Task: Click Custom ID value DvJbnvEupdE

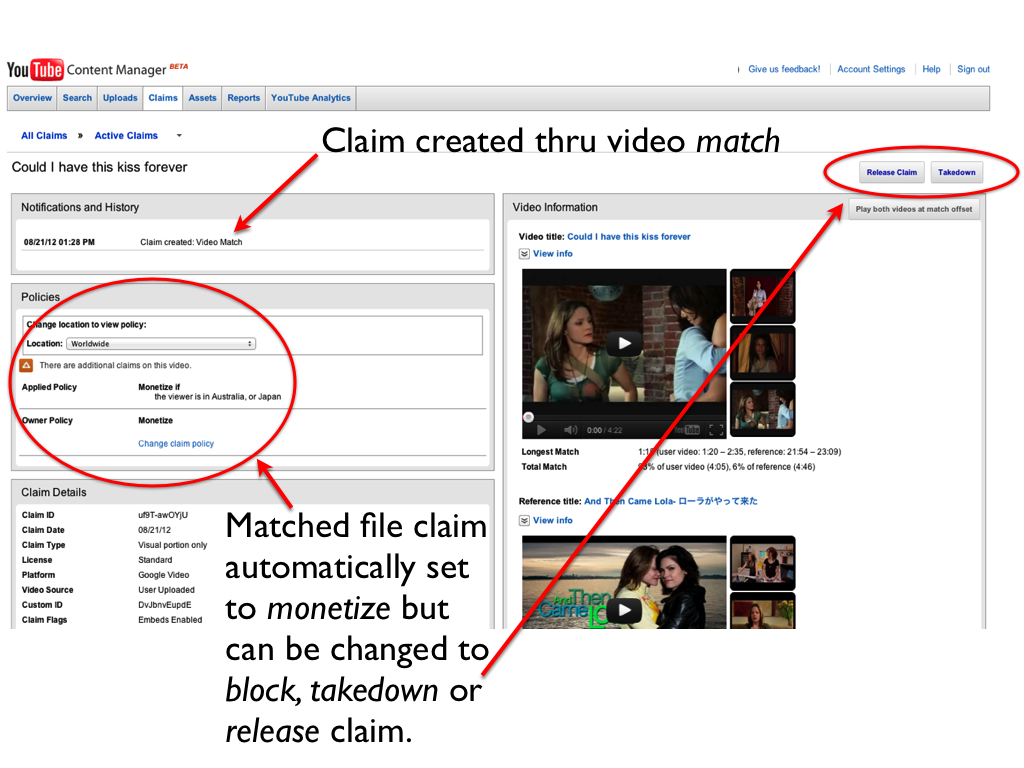Action: pos(165,605)
